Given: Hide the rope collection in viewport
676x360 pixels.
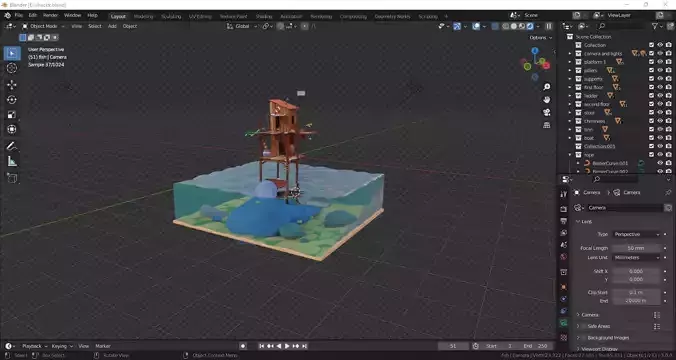Looking at the screenshot, I should pos(660,155).
